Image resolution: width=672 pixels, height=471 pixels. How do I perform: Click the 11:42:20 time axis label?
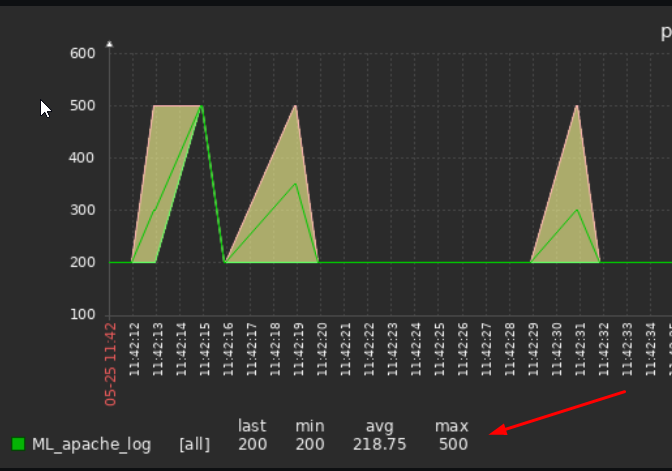[322, 350]
